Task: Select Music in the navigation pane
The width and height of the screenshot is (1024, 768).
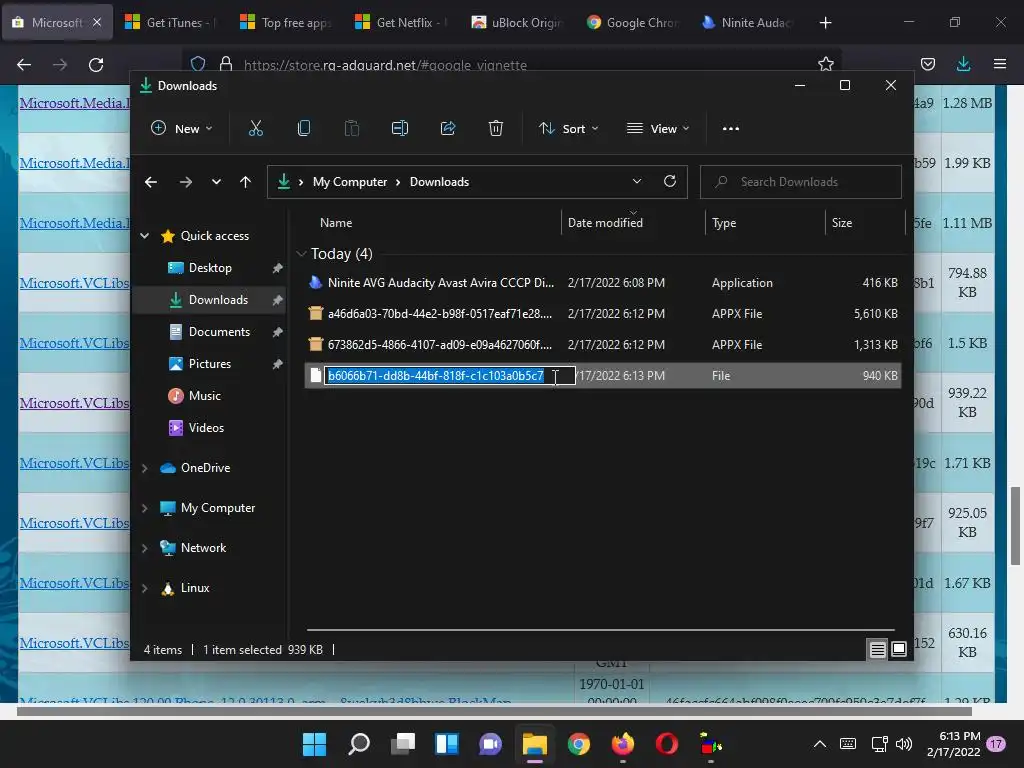Action: 204,396
